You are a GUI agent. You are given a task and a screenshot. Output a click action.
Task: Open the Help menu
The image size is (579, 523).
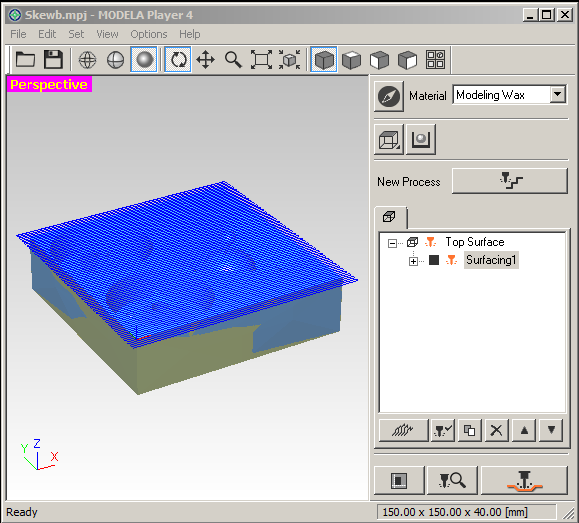[x=190, y=34]
